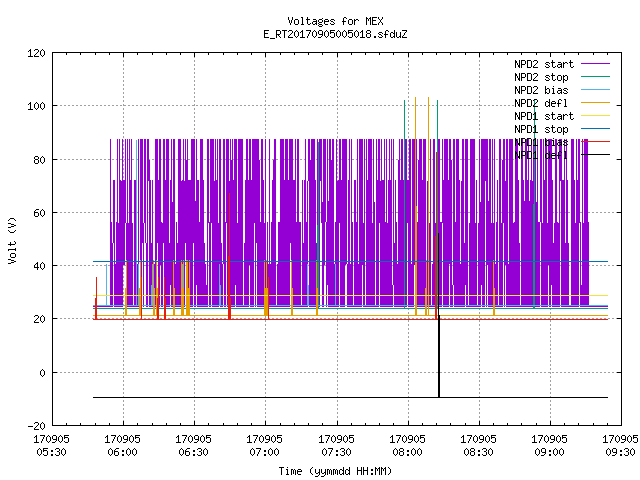This screenshot has height=480, width=640.
Task: Click the black NPD1 defl legend line
Action: [x=595, y=155]
